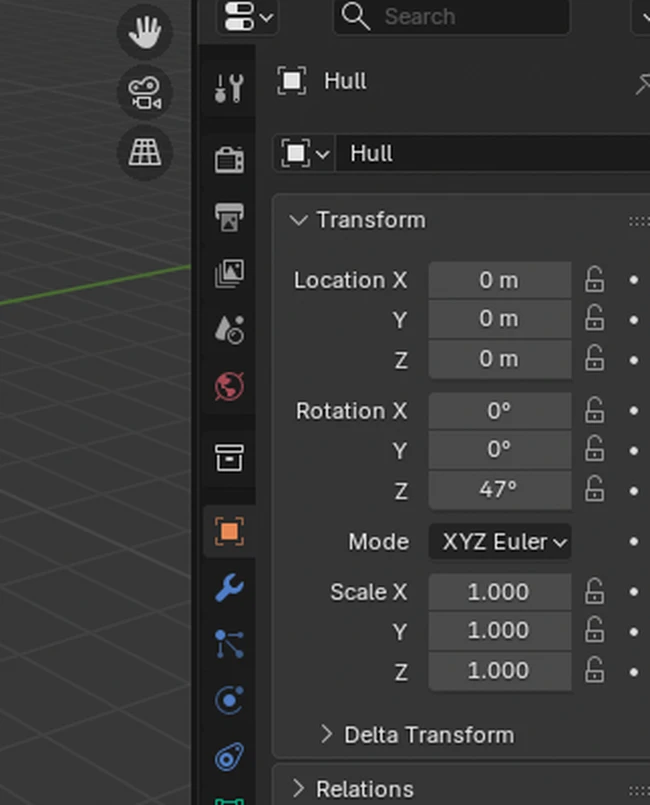
Task: Open the Scene properties tab
Action: point(229,329)
